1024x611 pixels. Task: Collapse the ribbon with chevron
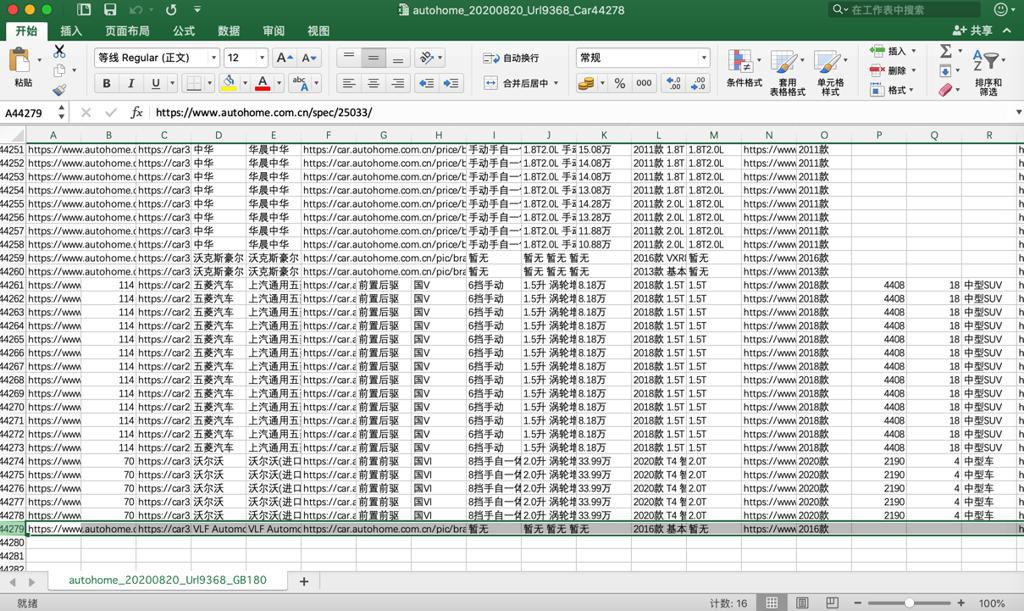[x=1007, y=31]
